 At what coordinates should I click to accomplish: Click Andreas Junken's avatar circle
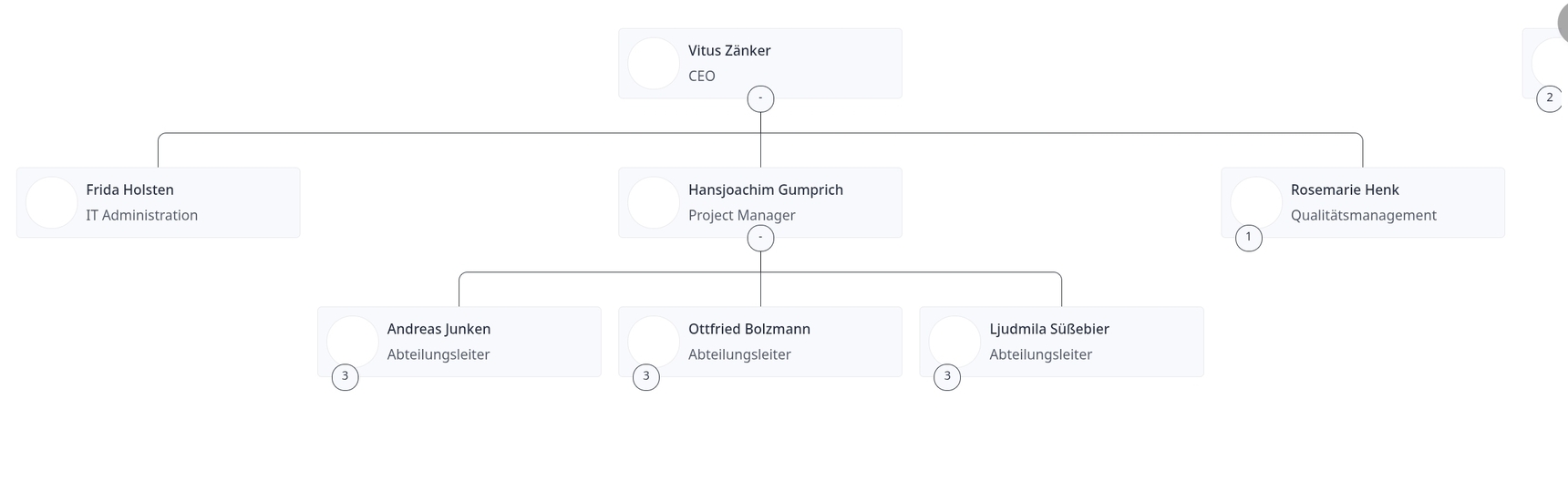click(x=352, y=342)
